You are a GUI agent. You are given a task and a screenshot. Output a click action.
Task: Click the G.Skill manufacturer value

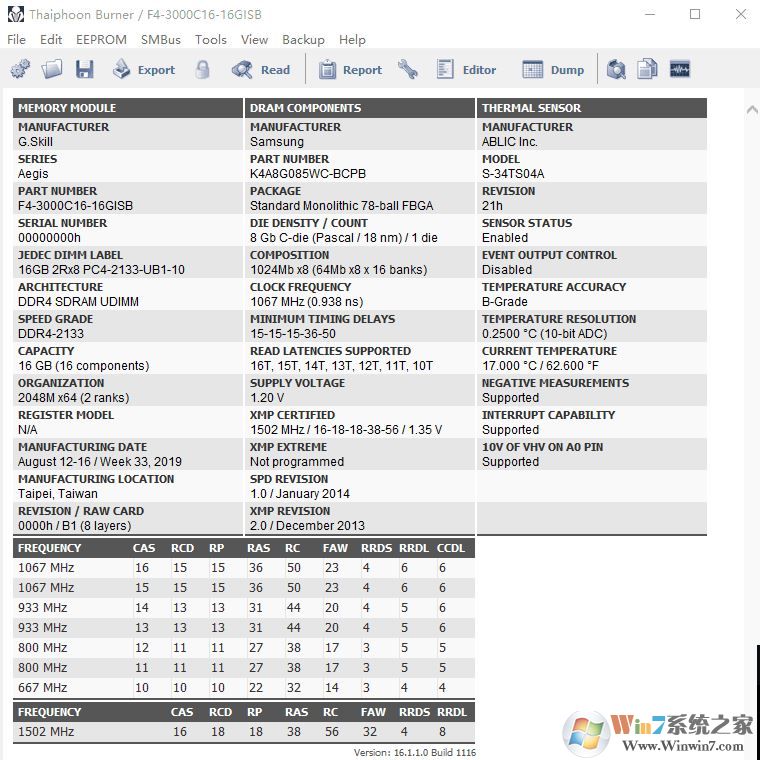pyautogui.click(x=35, y=142)
